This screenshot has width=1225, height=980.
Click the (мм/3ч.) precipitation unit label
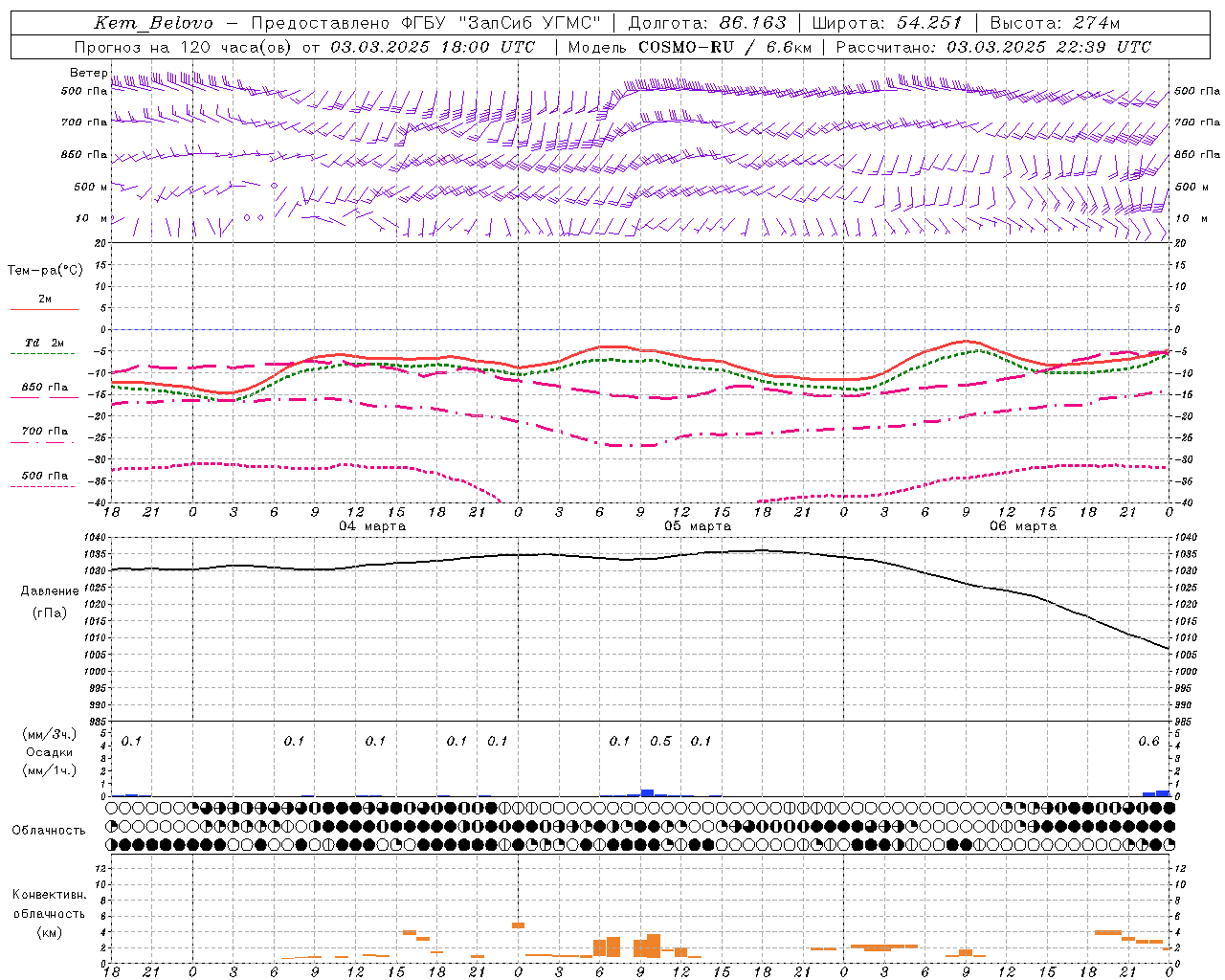pyautogui.click(x=50, y=734)
